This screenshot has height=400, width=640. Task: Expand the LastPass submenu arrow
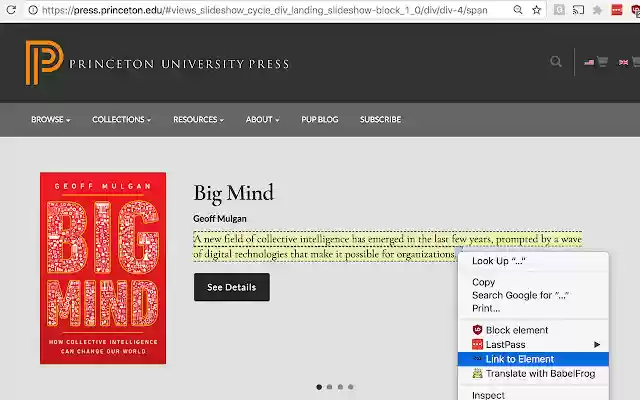597,345
